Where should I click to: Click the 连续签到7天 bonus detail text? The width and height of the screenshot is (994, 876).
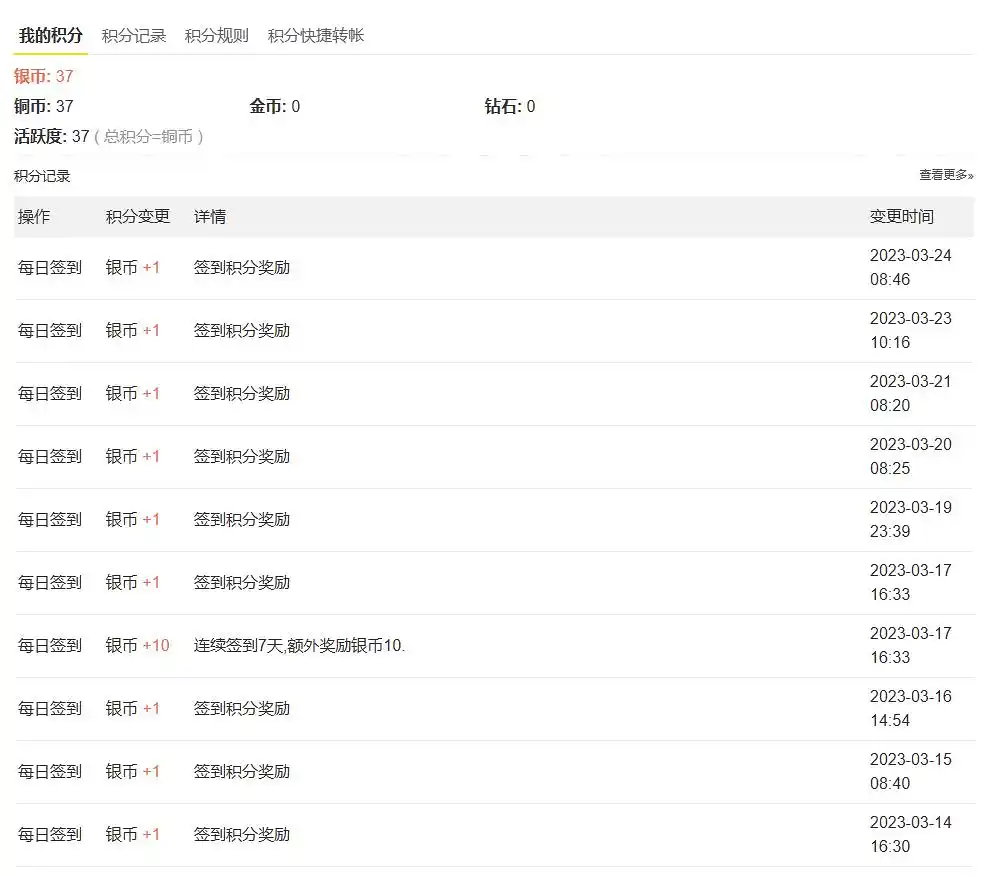point(300,646)
